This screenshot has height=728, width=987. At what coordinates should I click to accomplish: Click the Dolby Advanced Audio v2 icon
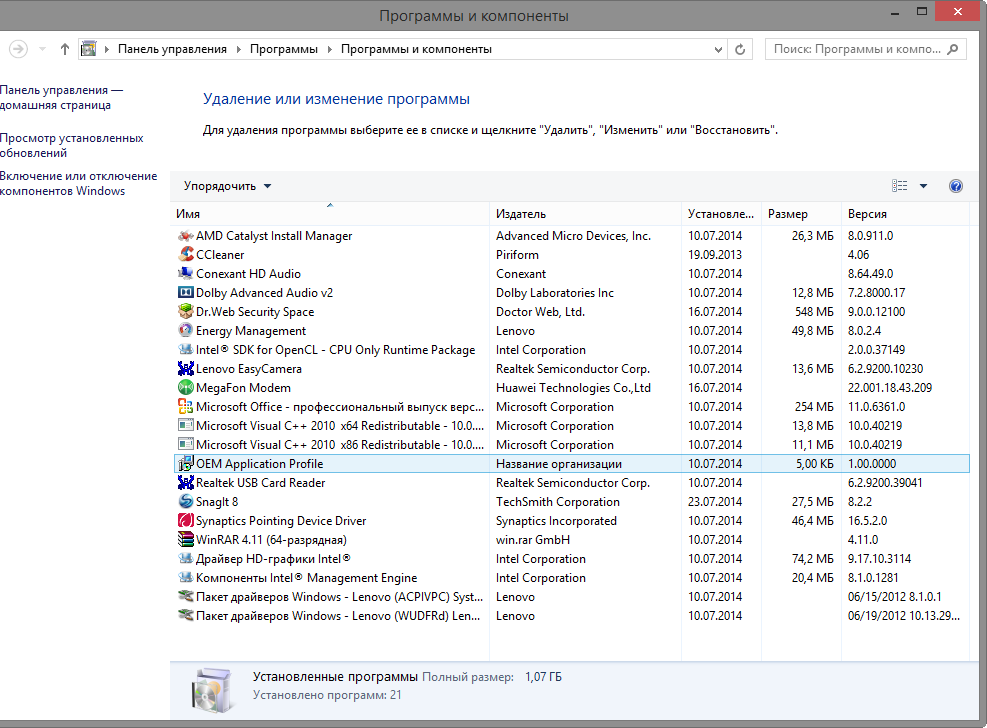(186, 293)
